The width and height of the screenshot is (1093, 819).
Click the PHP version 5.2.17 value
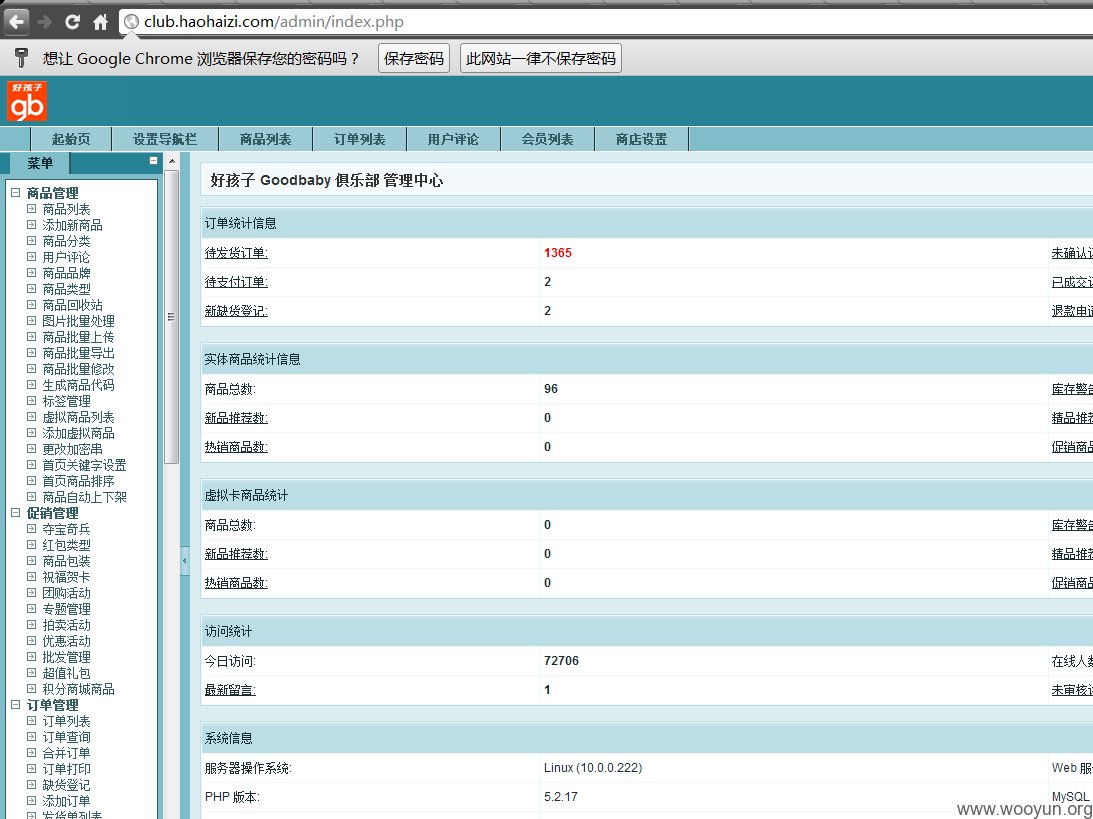point(560,797)
